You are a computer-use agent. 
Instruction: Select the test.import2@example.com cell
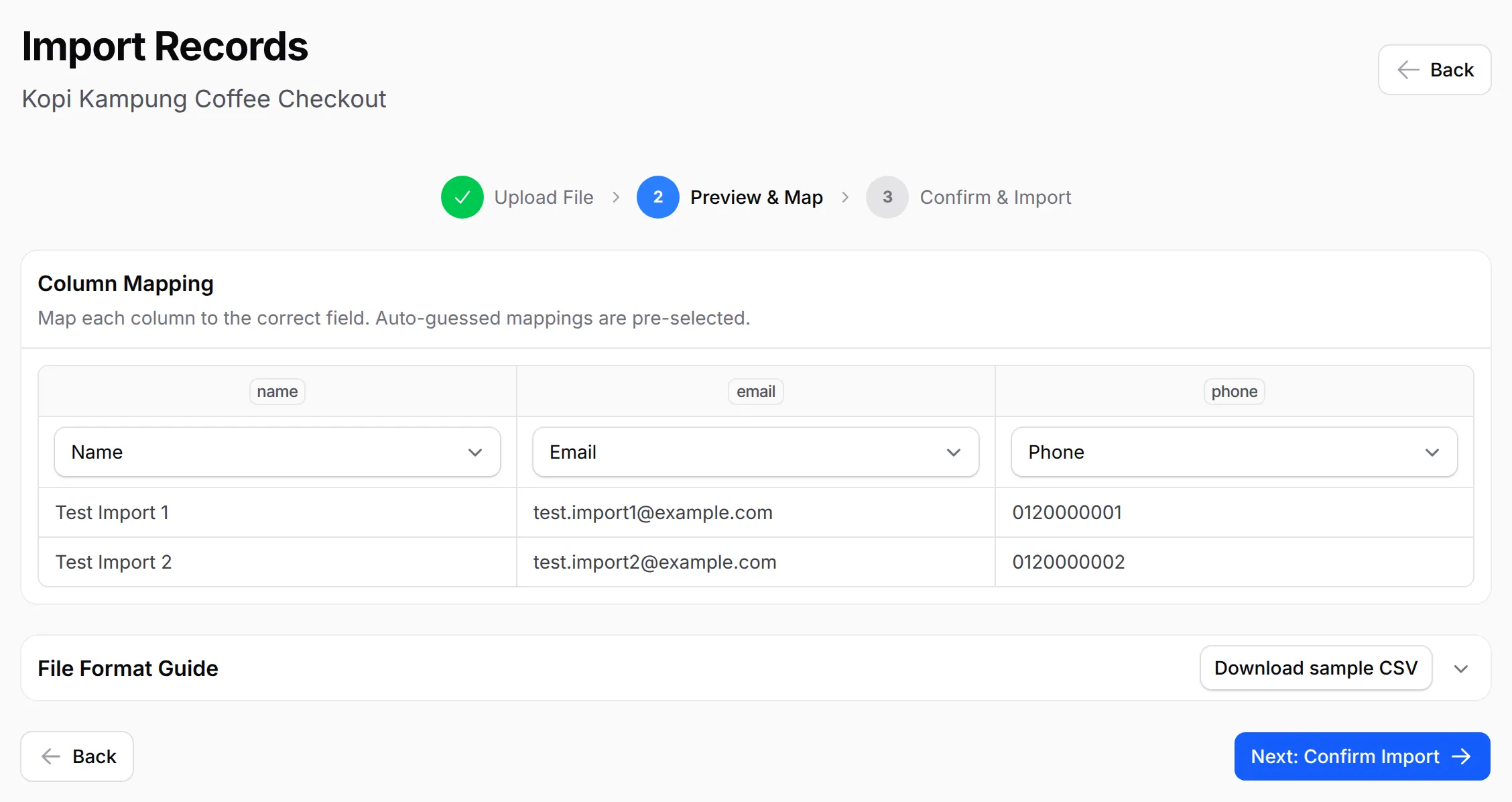click(755, 562)
